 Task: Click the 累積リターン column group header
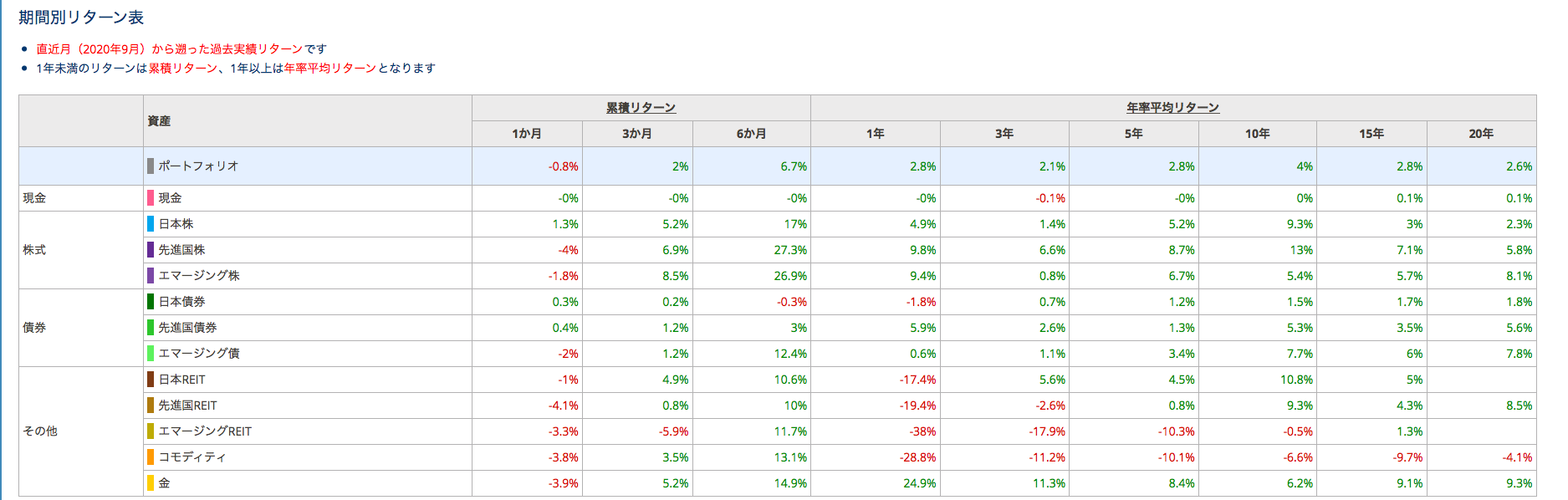click(641, 108)
